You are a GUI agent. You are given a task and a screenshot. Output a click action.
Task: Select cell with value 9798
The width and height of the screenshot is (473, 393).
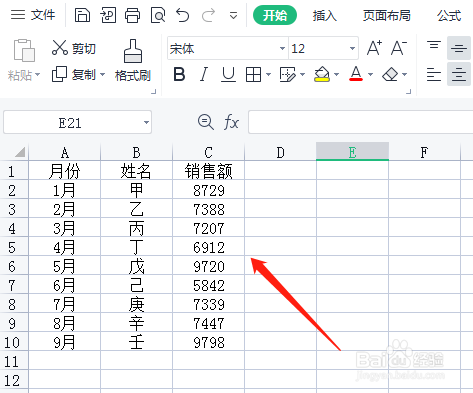point(209,342)
